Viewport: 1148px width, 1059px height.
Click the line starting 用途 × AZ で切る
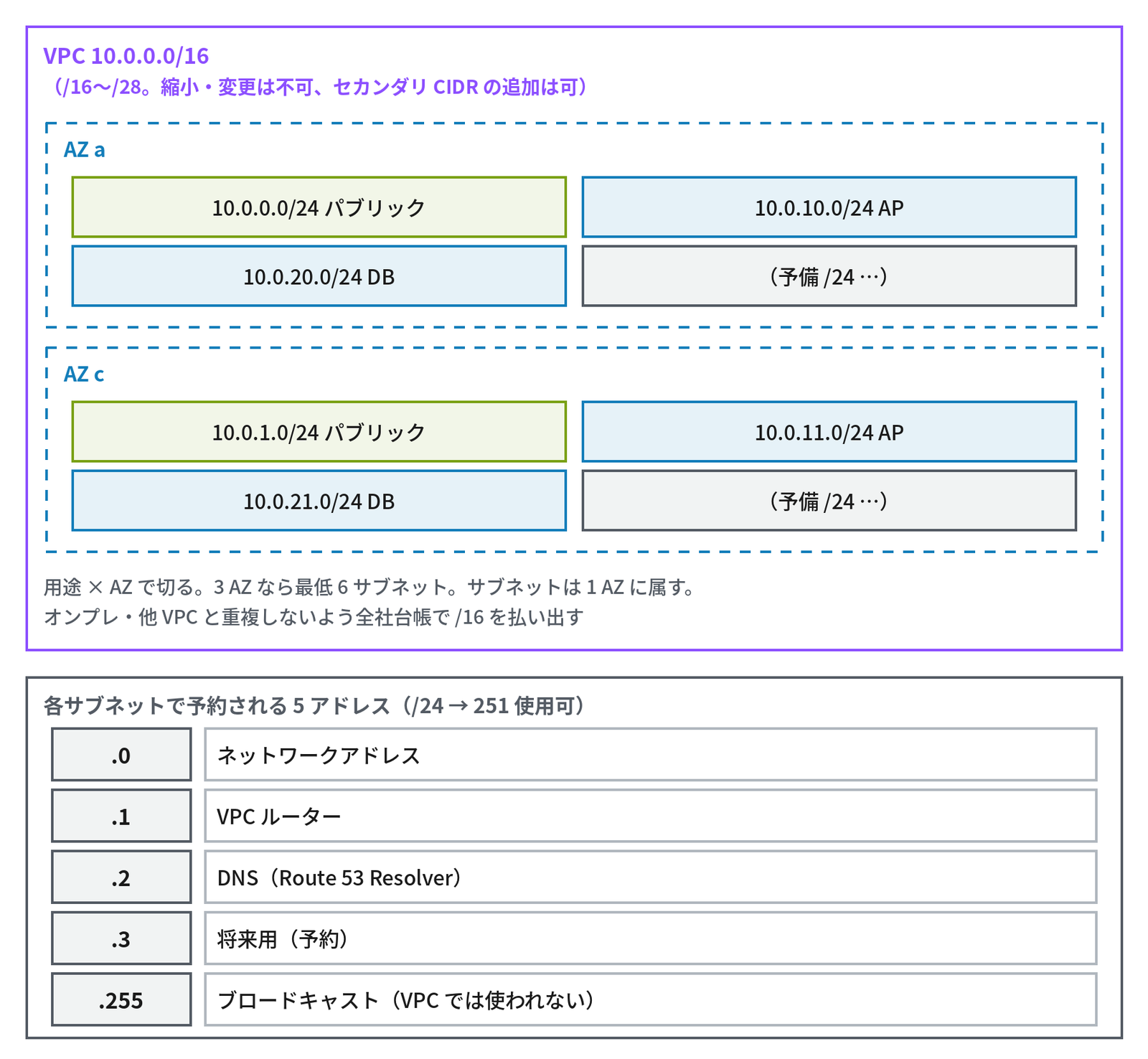[372, 588]
